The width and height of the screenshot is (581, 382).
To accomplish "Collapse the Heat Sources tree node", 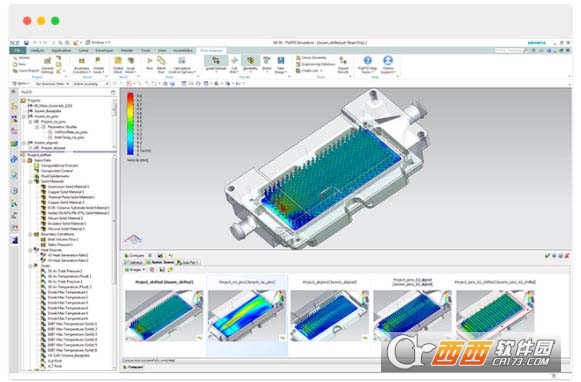I will [31, 250].
